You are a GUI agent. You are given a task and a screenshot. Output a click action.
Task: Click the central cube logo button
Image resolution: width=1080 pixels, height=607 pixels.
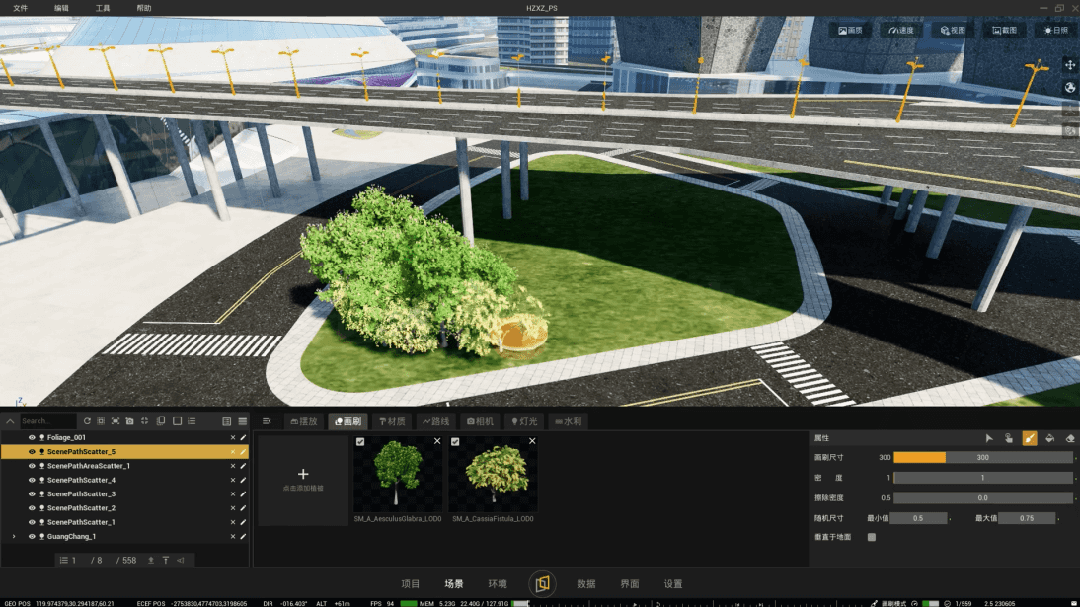tap(542, 584)
